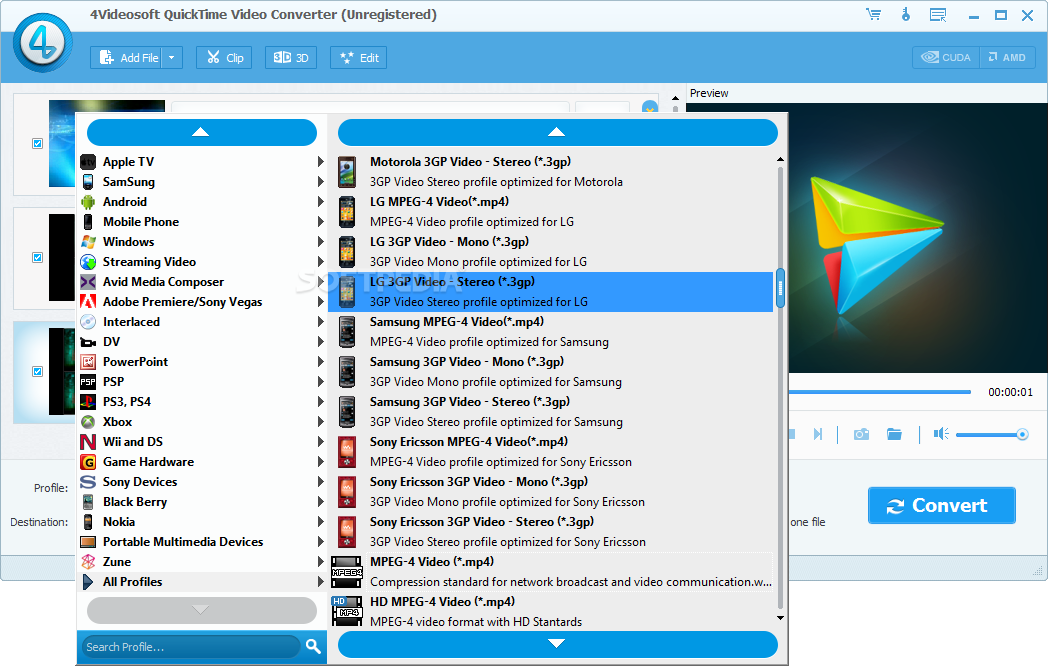Image resolution: width=1048 pixels, height=666 pixels.
Task: Expand the Nokia category arrow
Action: [320, 522]
